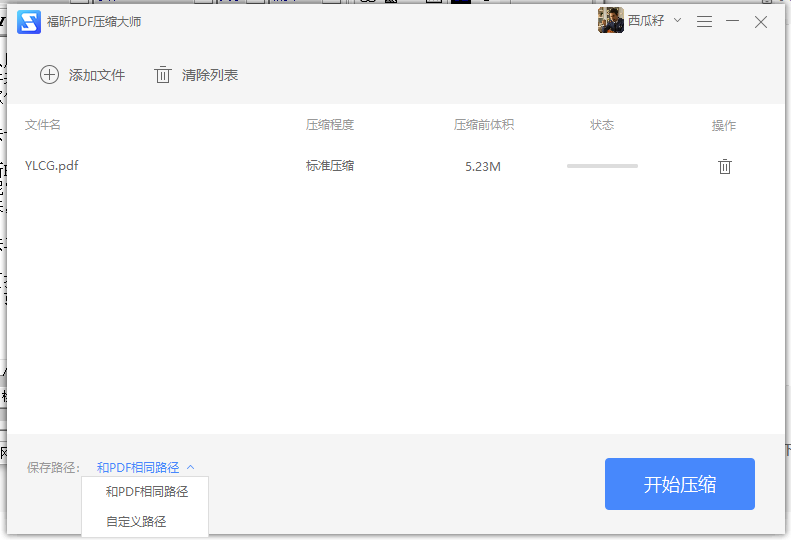Click the 状态 column header
The height and width of the screenshot is (540, 791).
[602, 125]
